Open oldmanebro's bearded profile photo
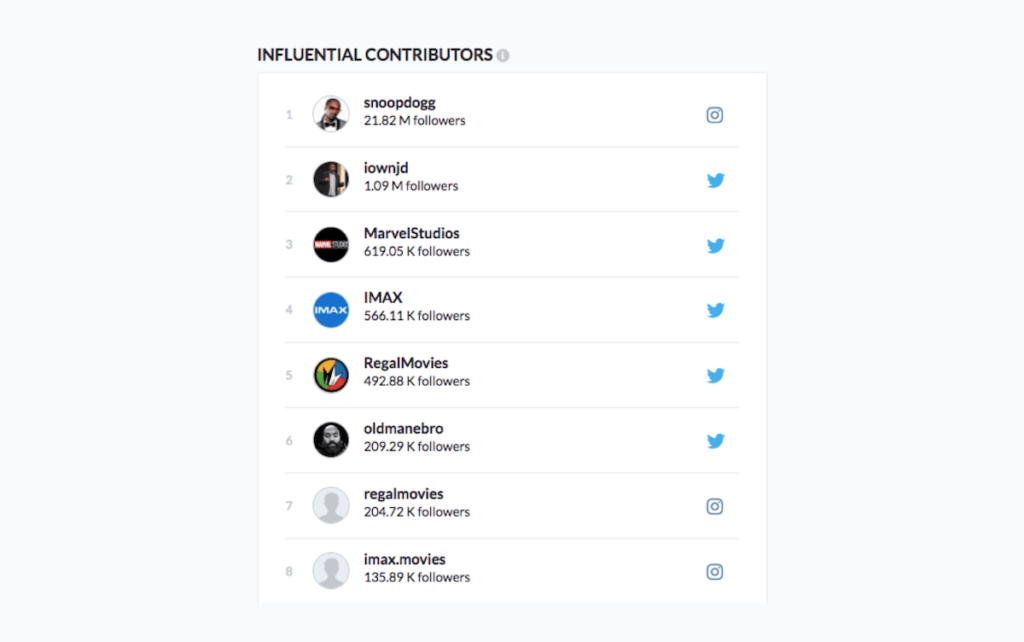Viewport: 1024px width, 642px height. (331, 440)
